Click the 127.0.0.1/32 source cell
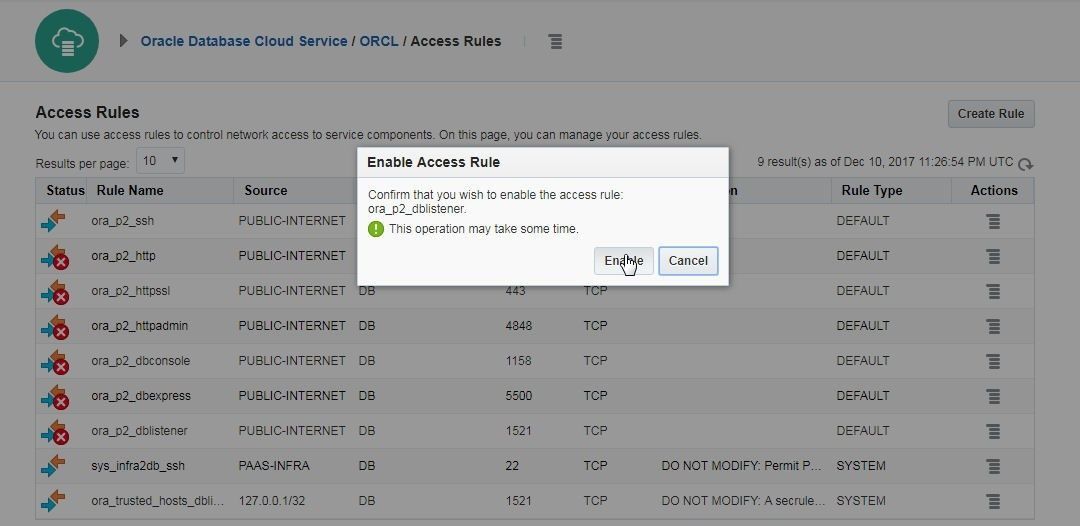Screen dimensions: 1080x526 click(271, 501)
